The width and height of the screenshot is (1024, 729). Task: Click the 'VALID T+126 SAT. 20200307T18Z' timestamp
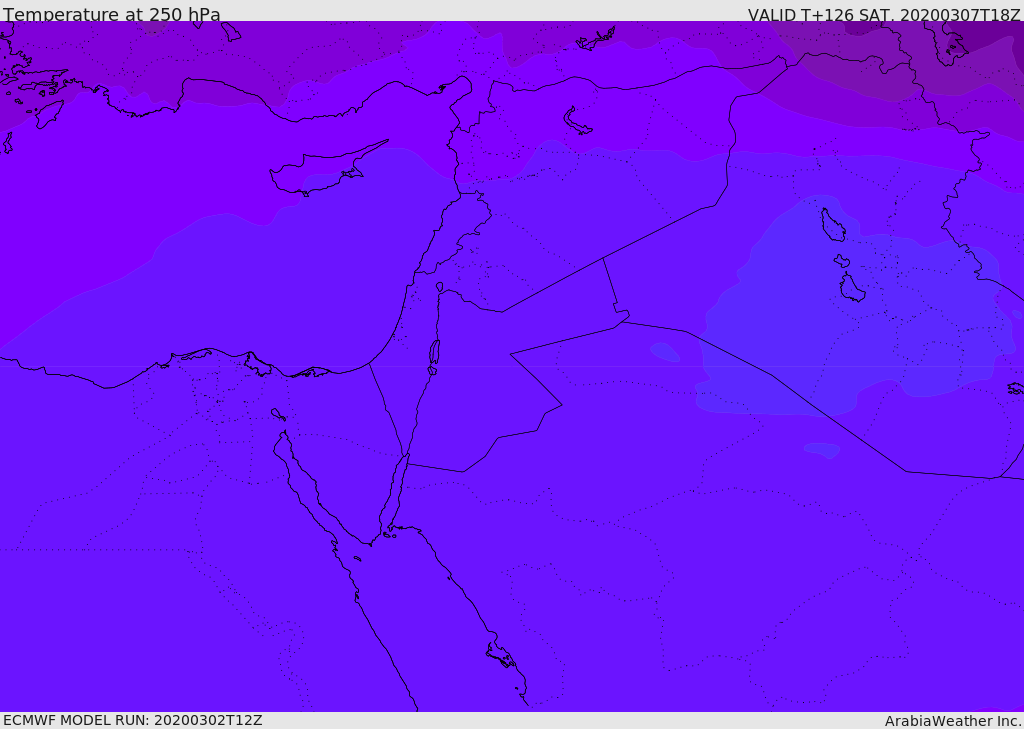click(x=884, y=15)
